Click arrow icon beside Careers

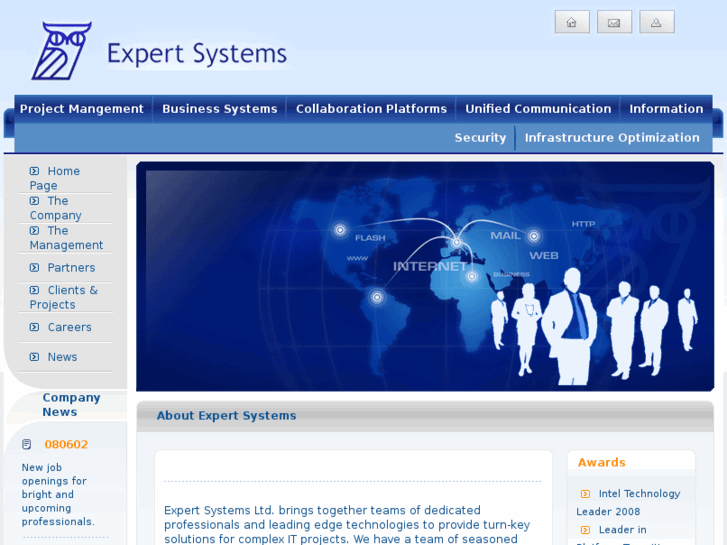[34, 327]
